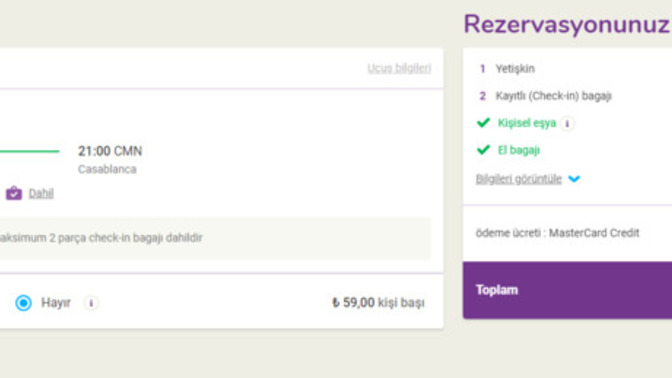
Task: Click the info icon next to Kişisel eşya
Action: 567,123
